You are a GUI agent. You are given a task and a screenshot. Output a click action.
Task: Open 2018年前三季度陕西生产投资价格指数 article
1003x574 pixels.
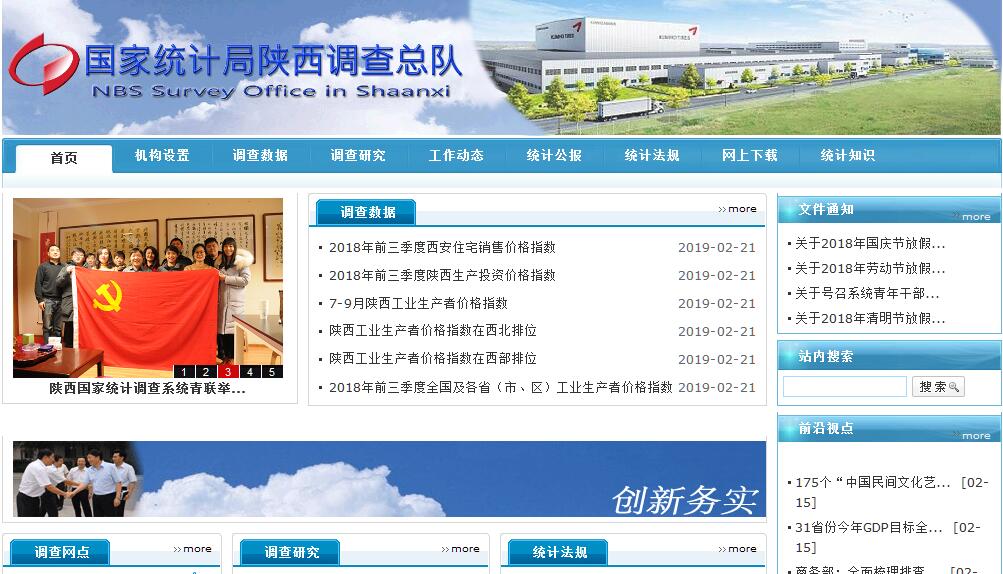tap(442, 275)
